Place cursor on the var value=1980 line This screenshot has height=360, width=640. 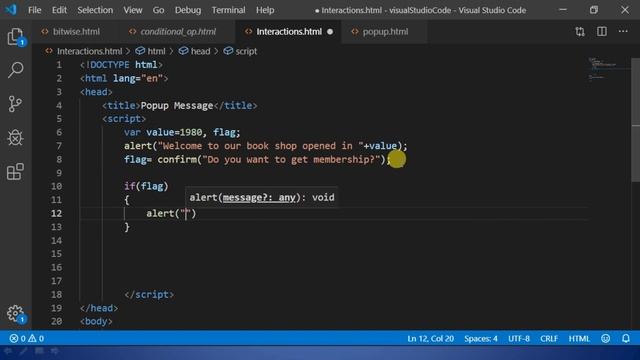point(182,132)
